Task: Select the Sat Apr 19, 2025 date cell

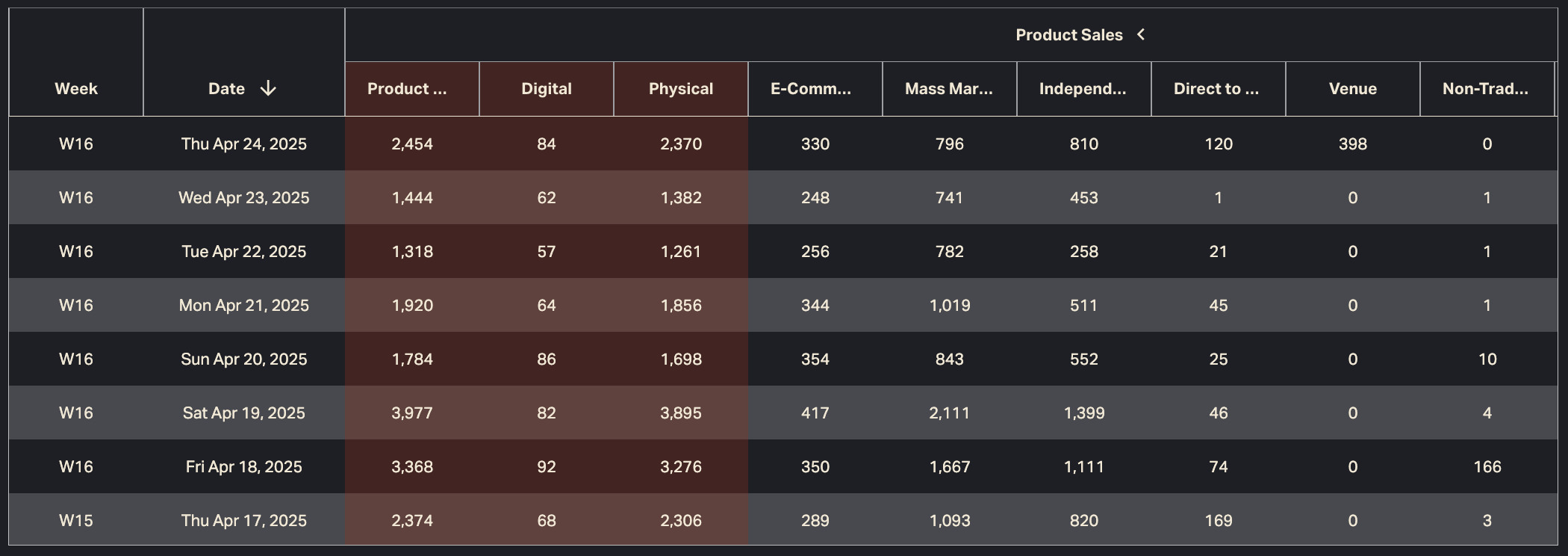Action: pyautogui.click(x=243, y=413)
